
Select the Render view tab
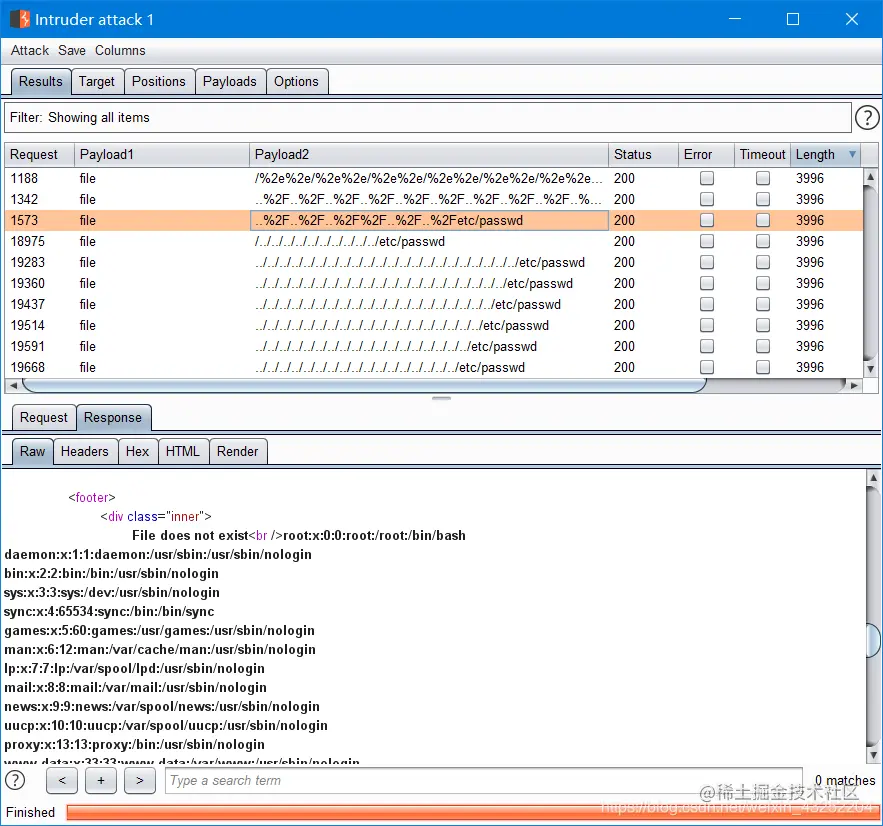click(238, 452)
